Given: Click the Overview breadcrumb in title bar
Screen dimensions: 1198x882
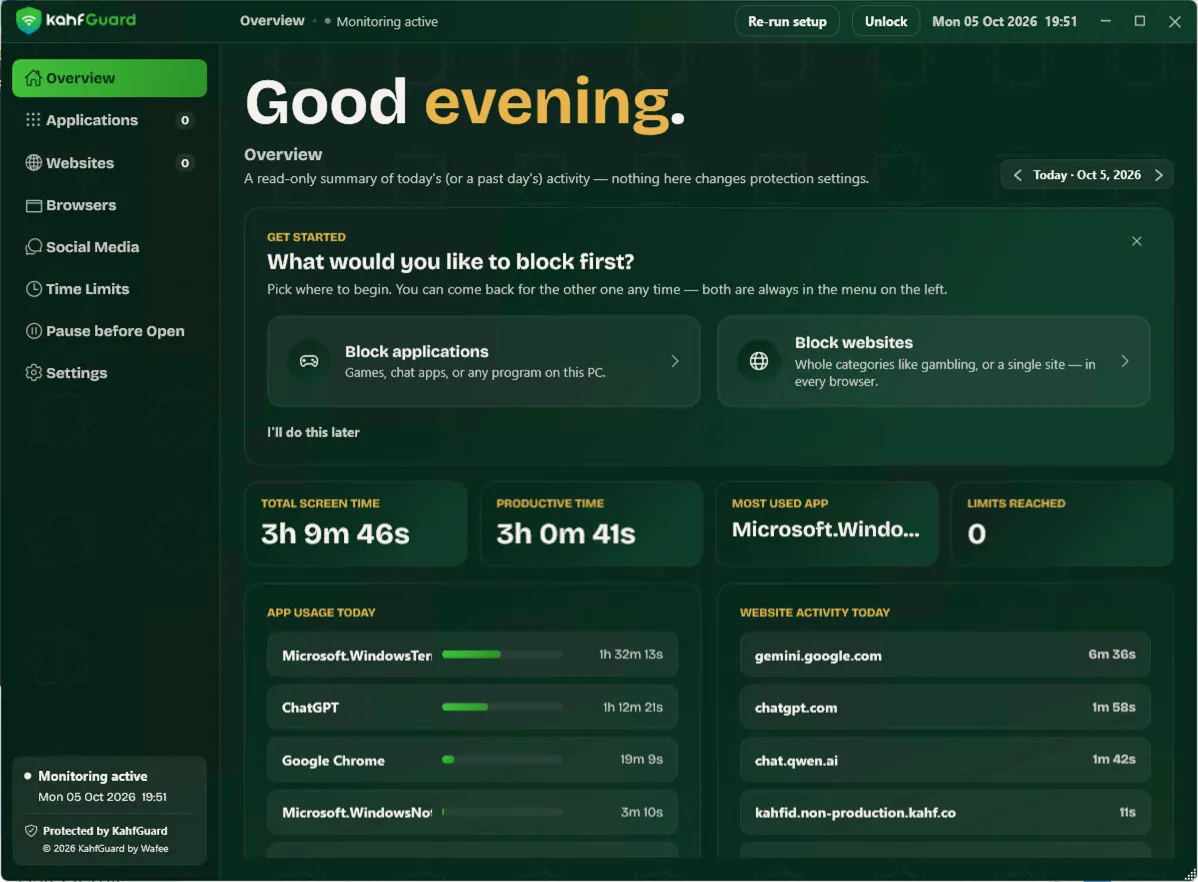Looking at the screenshot, I should pyautogui.click(x=272, y=21).
